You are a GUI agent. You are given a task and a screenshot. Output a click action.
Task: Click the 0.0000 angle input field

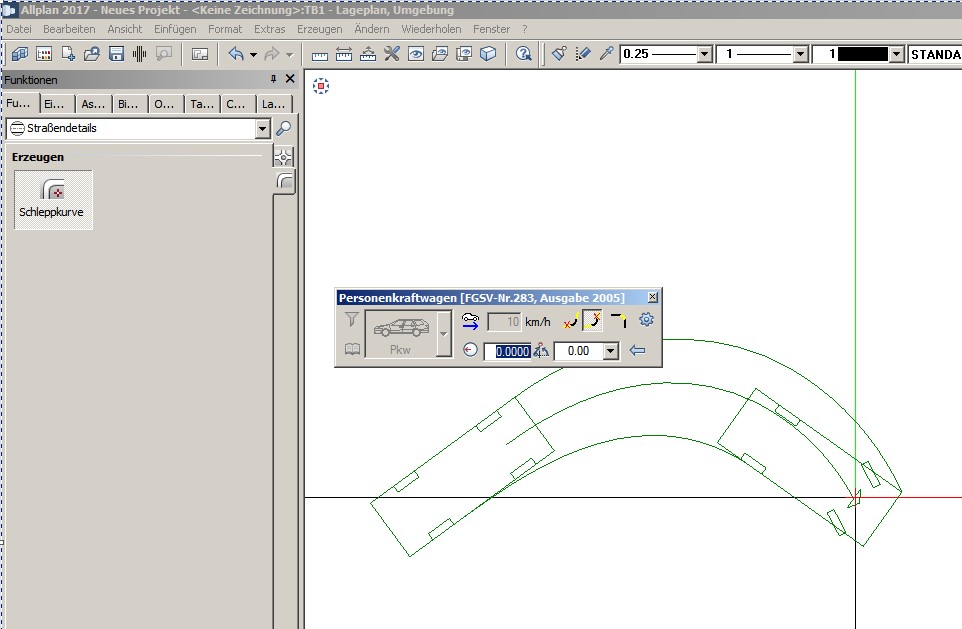point(507,351)
